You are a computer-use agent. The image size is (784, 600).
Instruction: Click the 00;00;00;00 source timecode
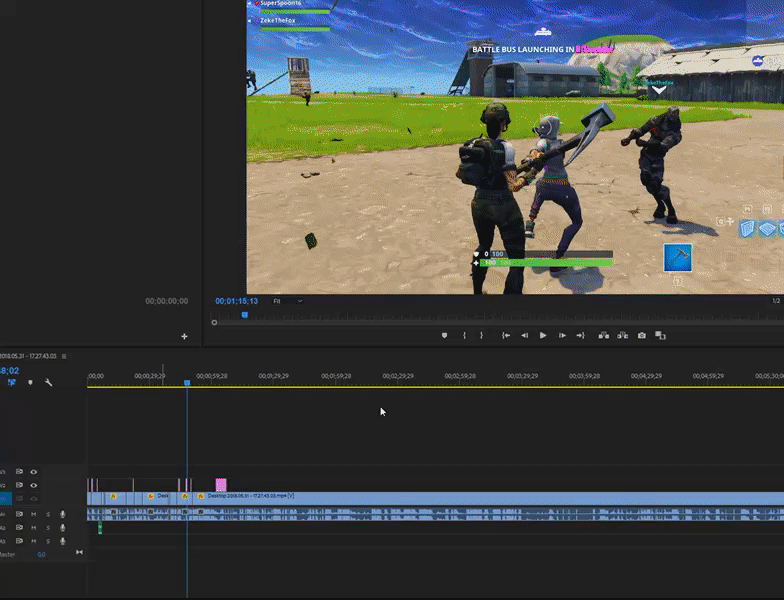(x=166, y=301)
